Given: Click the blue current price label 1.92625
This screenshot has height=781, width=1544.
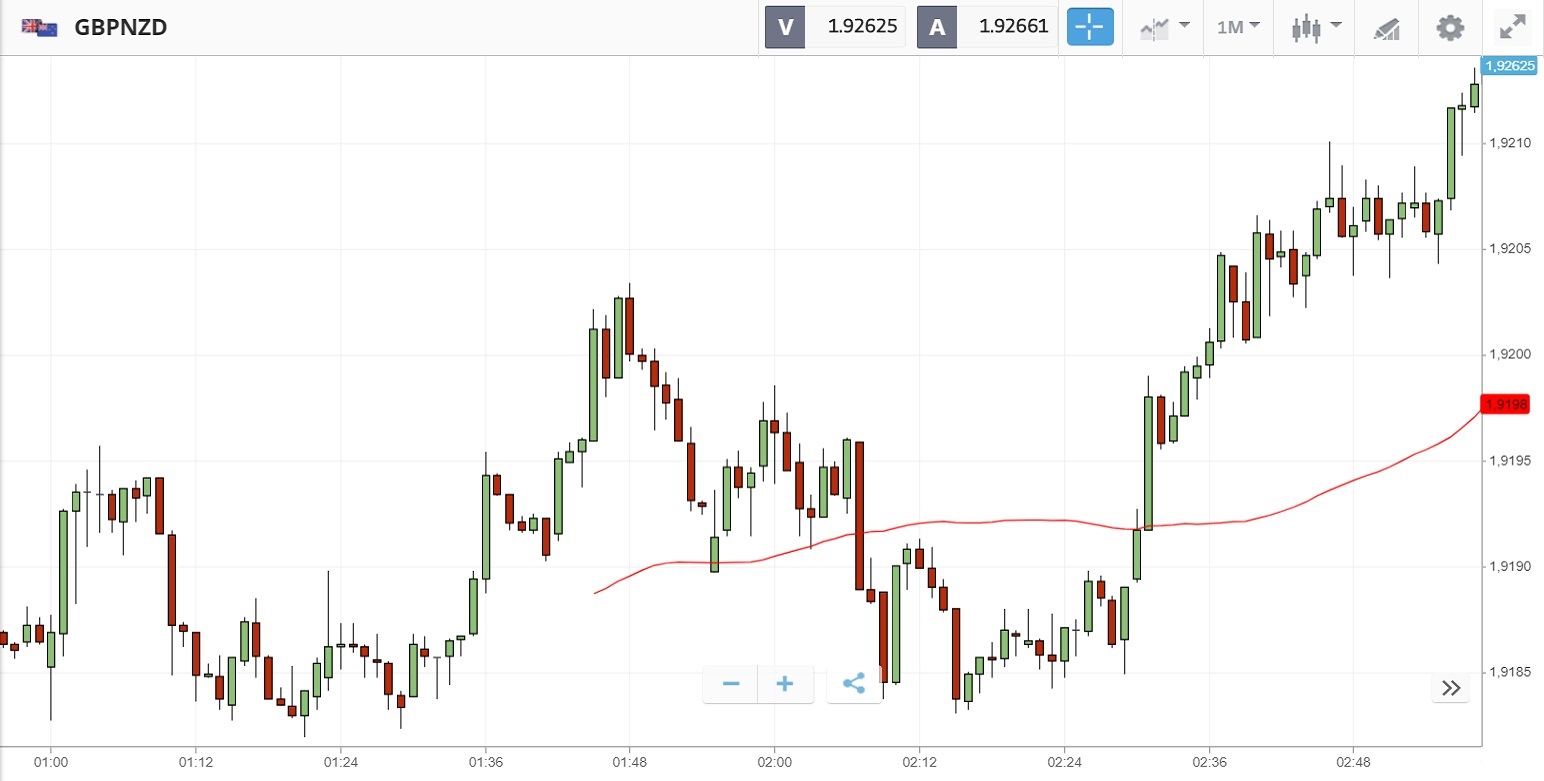Looking at the screenshot, I should point(1510,66).
